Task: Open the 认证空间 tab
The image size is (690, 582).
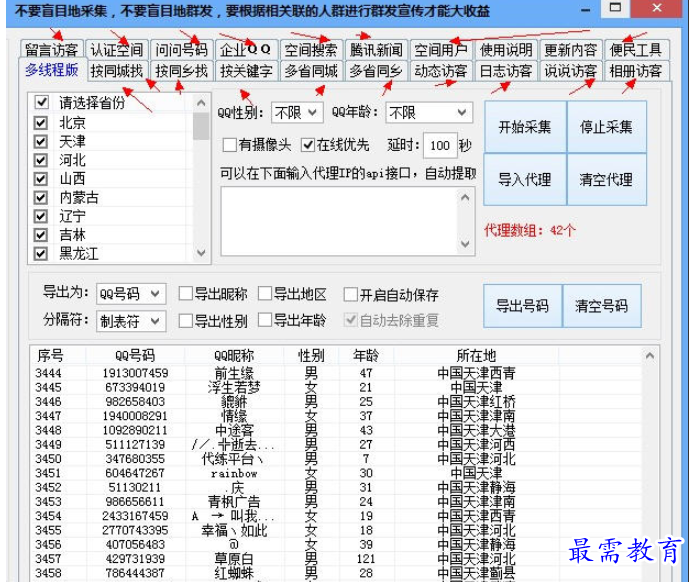Action: coord(117,50)
